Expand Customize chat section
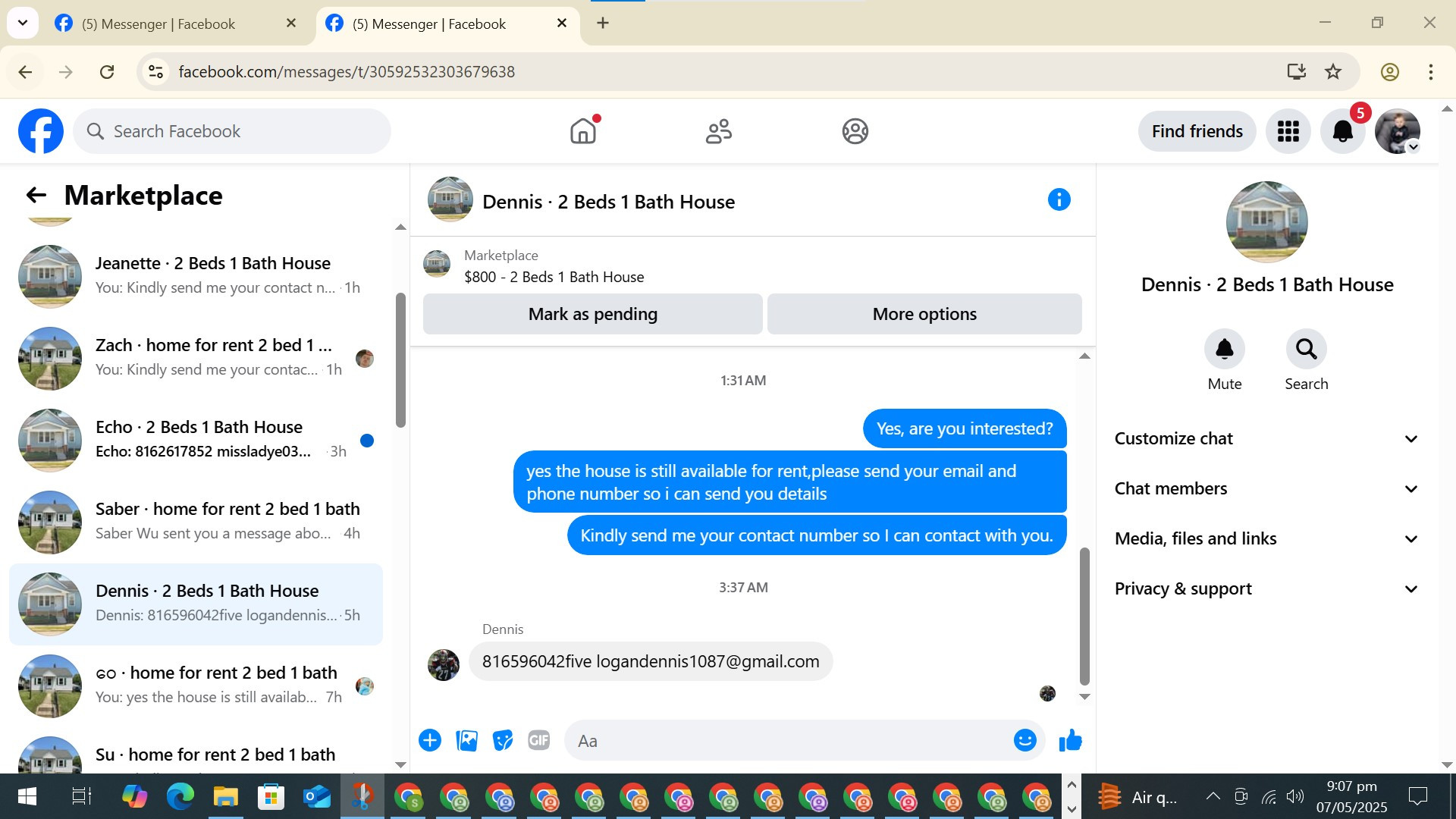The image size is (1456, 819). click(1266, 439)
